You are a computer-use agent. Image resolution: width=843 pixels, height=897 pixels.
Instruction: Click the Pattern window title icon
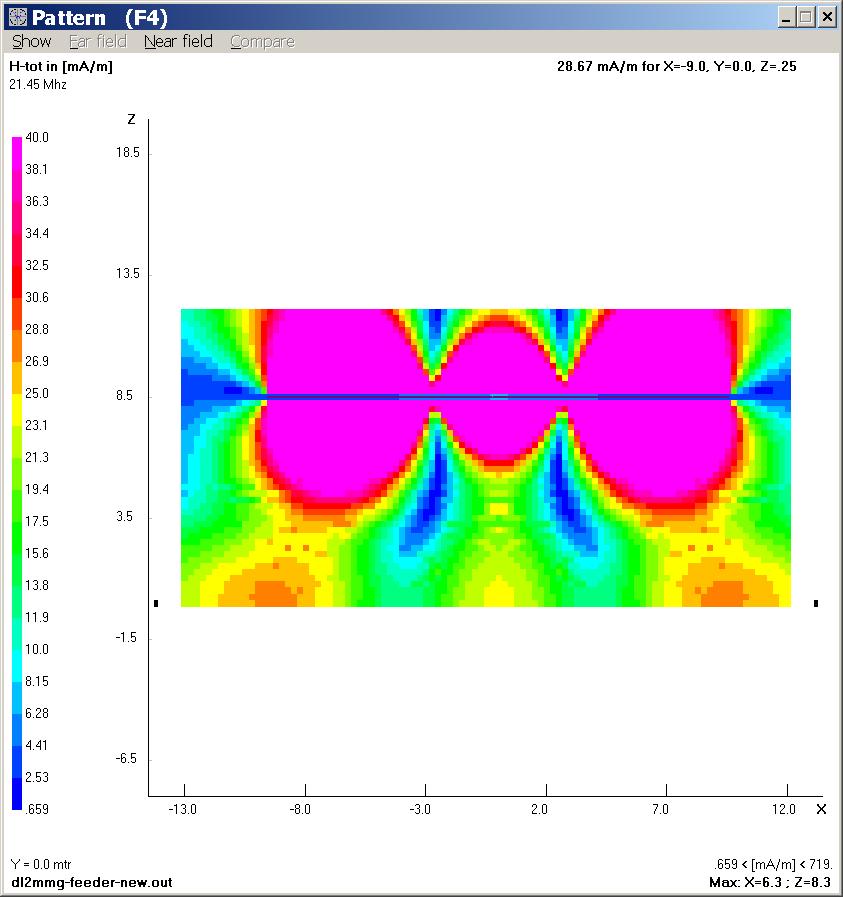(18, 17)
